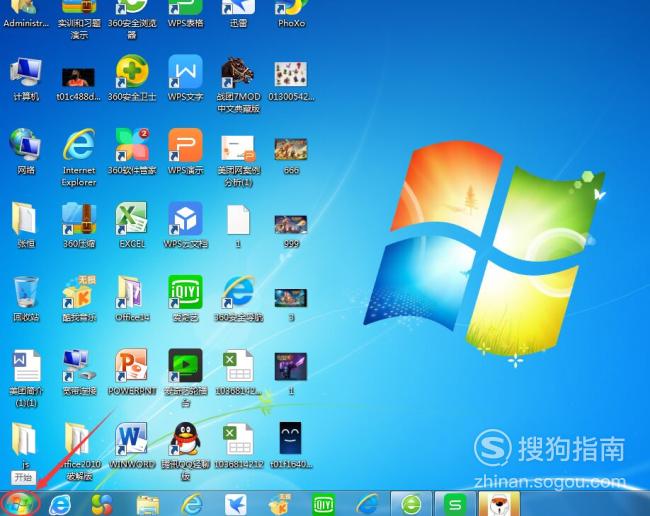This screenshot has height=516, width=650.
Task: Launch iQIYI green taskbar icon
Action: [323, 505]
